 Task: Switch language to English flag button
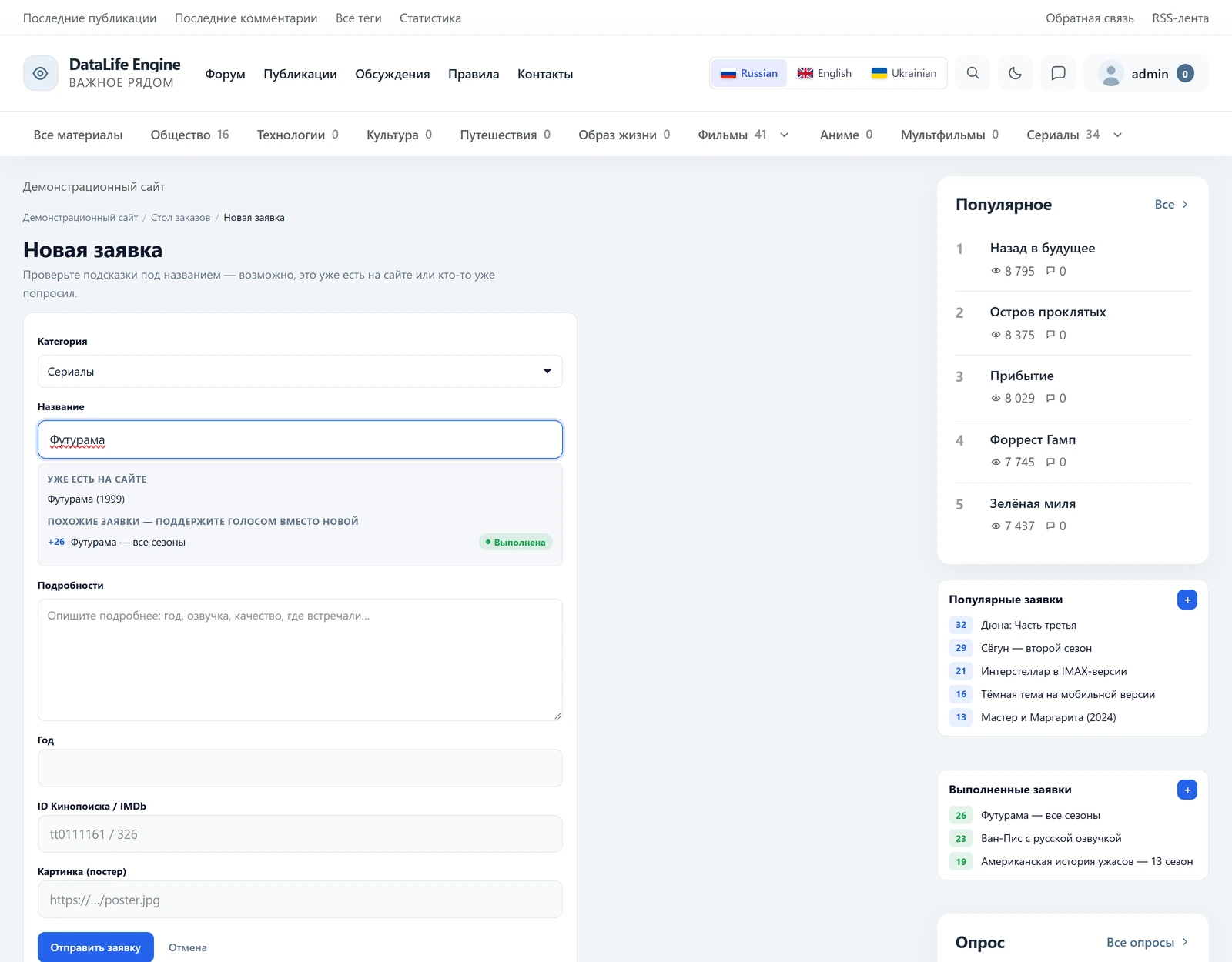(825, 73)
